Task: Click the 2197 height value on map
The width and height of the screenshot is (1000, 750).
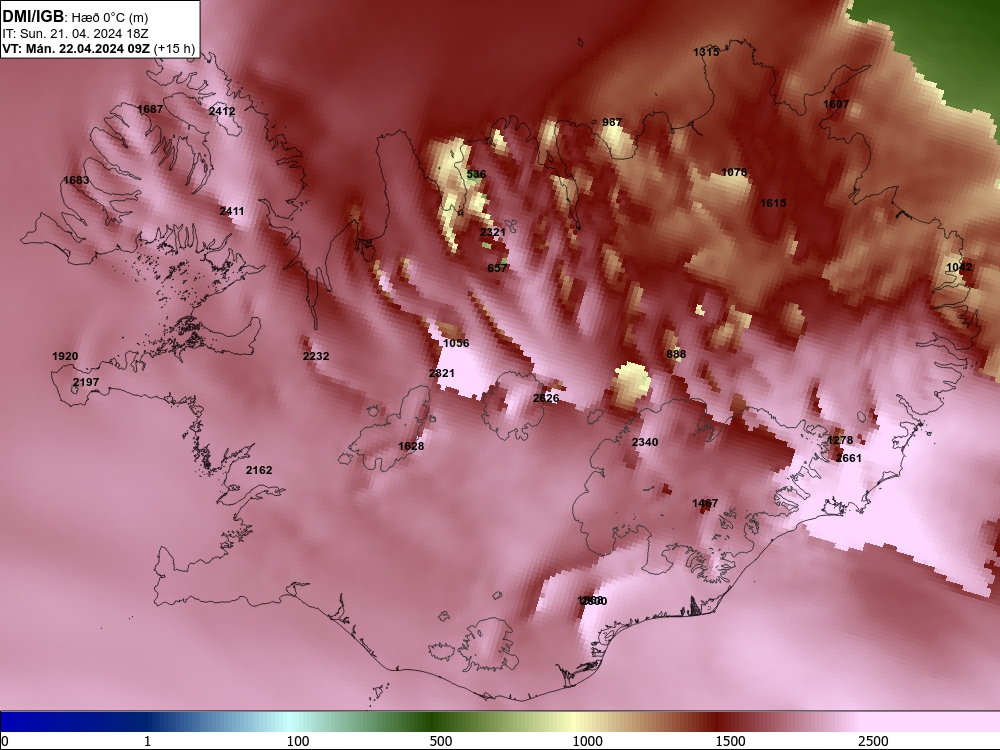Action: 86,383
